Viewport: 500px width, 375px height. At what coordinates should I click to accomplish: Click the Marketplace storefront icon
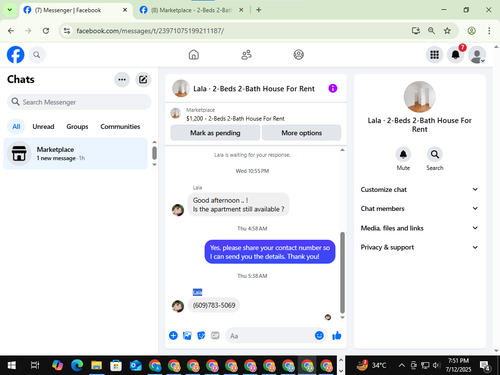click(x=19, y=154)
